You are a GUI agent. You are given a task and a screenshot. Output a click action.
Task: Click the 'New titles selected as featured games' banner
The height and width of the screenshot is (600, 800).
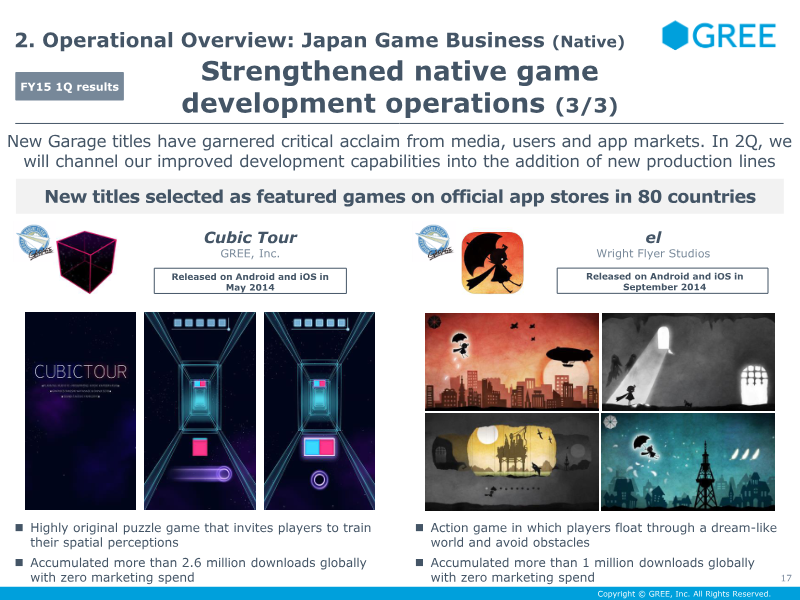(400, 196)
